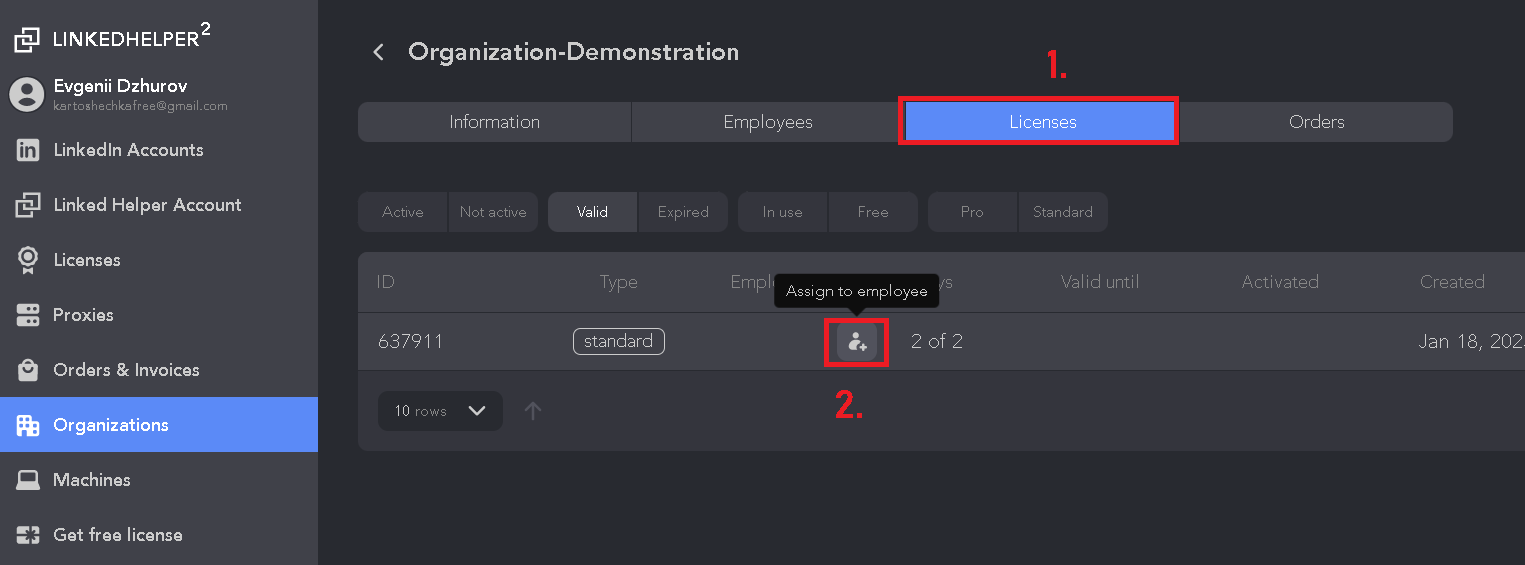Click the Jan 18 created date cell

[x=1471, y=342]
